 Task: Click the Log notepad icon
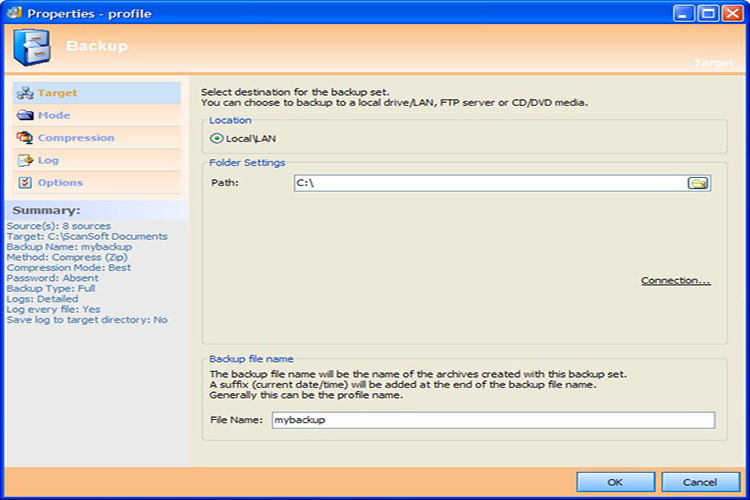(25, 160)
